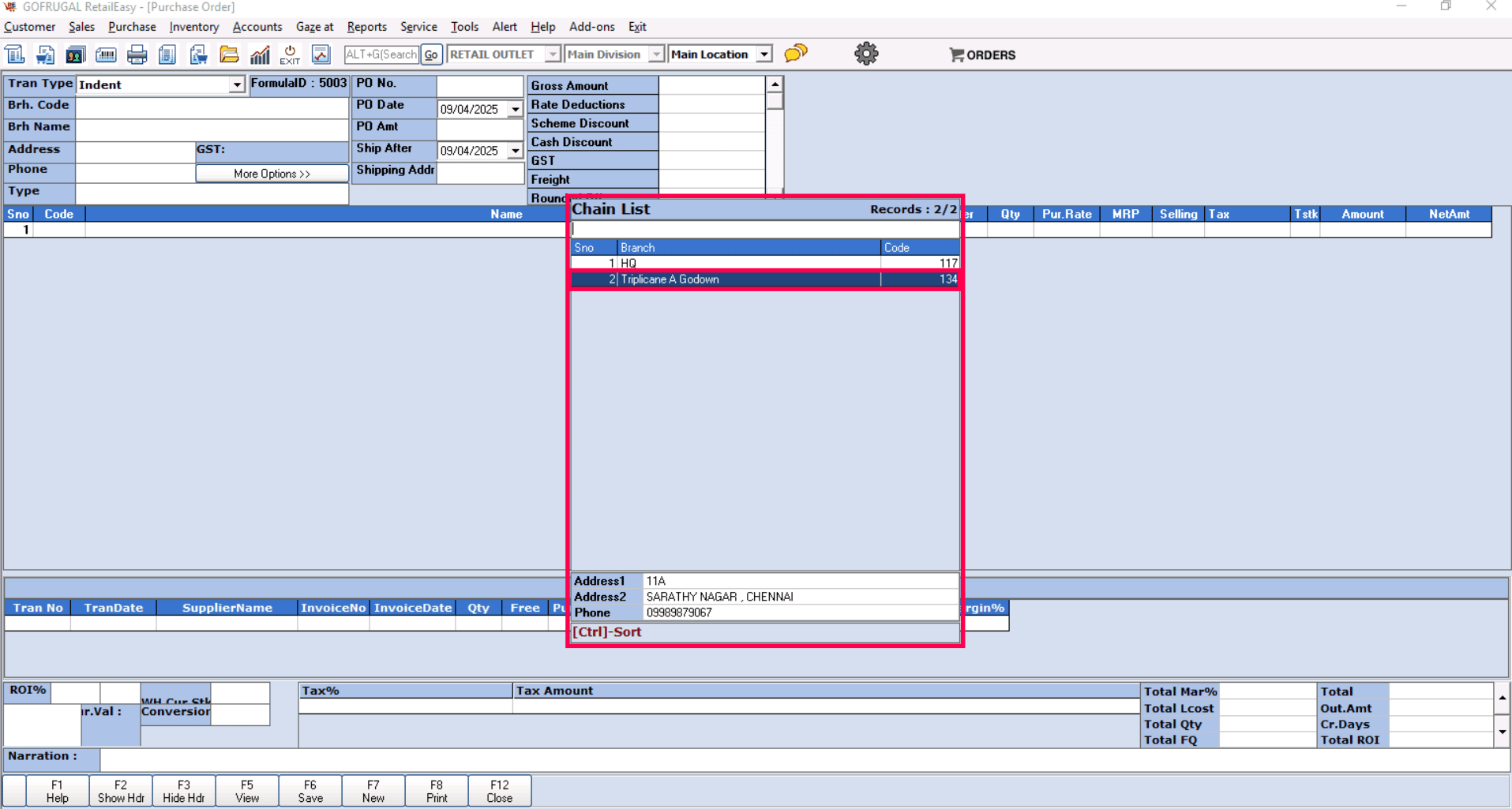Click the F8 Print button

pyautogui.click(x=437, y=791)
